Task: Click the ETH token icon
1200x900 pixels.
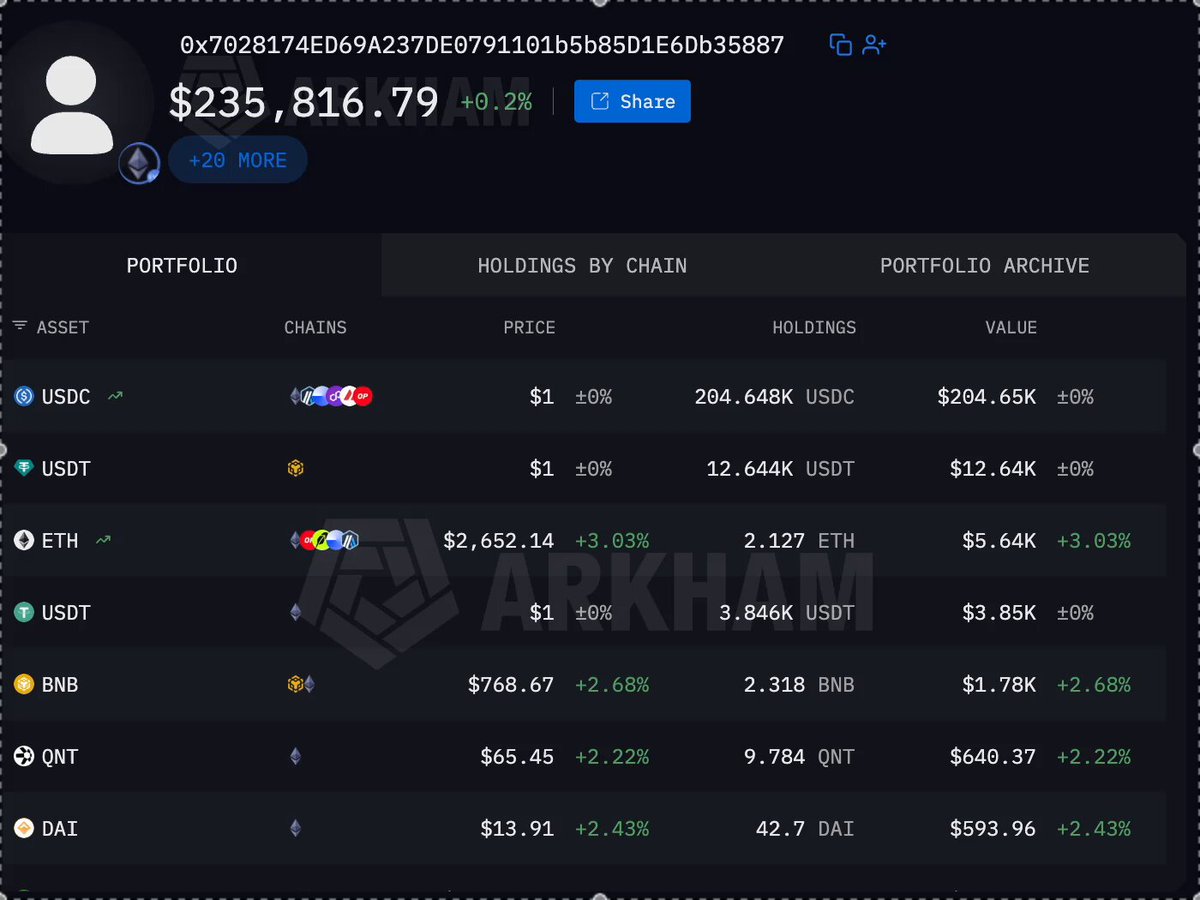Action: 24,541
